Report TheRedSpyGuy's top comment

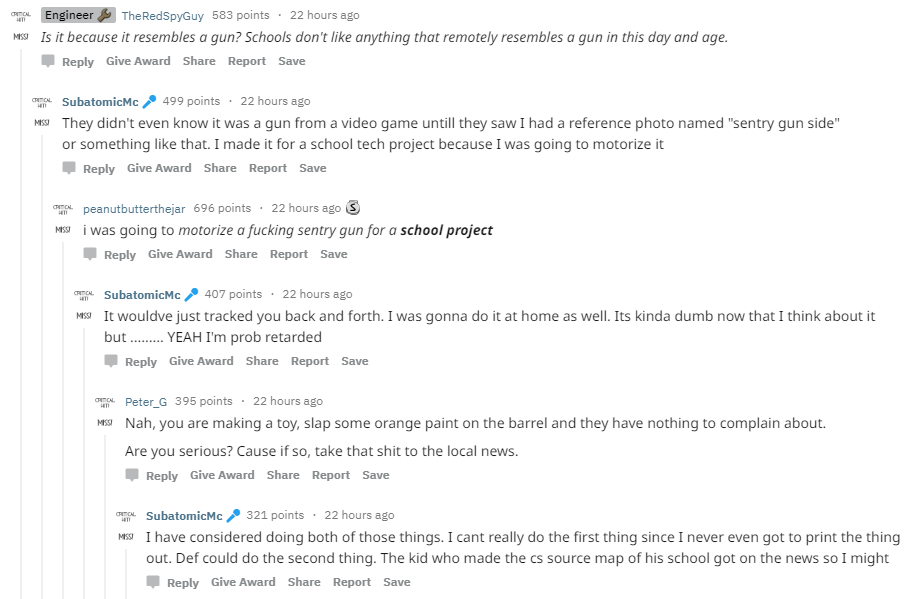coord(247,61)
